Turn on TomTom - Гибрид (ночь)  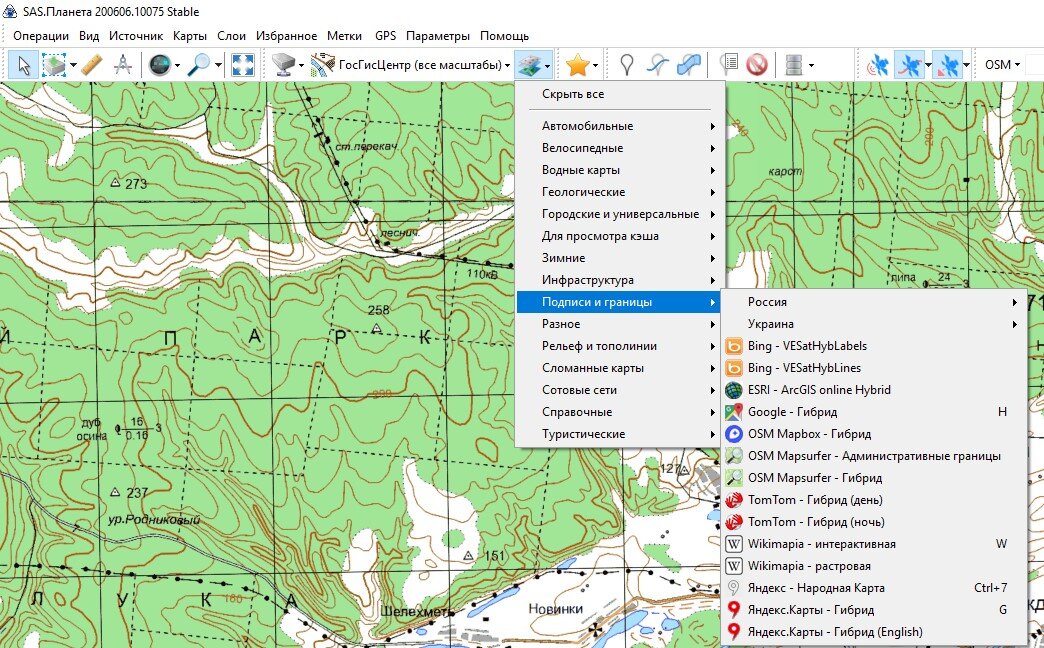tap(874, 521)
